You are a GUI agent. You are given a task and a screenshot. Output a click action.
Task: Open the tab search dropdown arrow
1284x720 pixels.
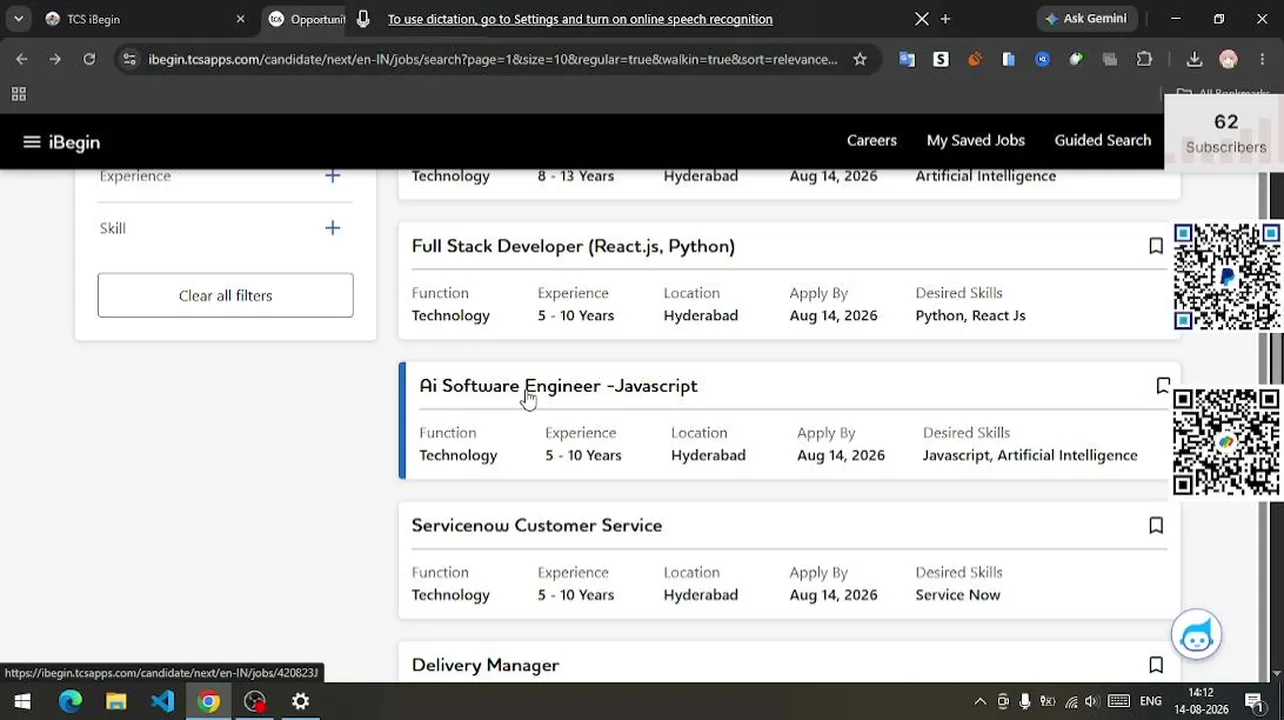18,19
